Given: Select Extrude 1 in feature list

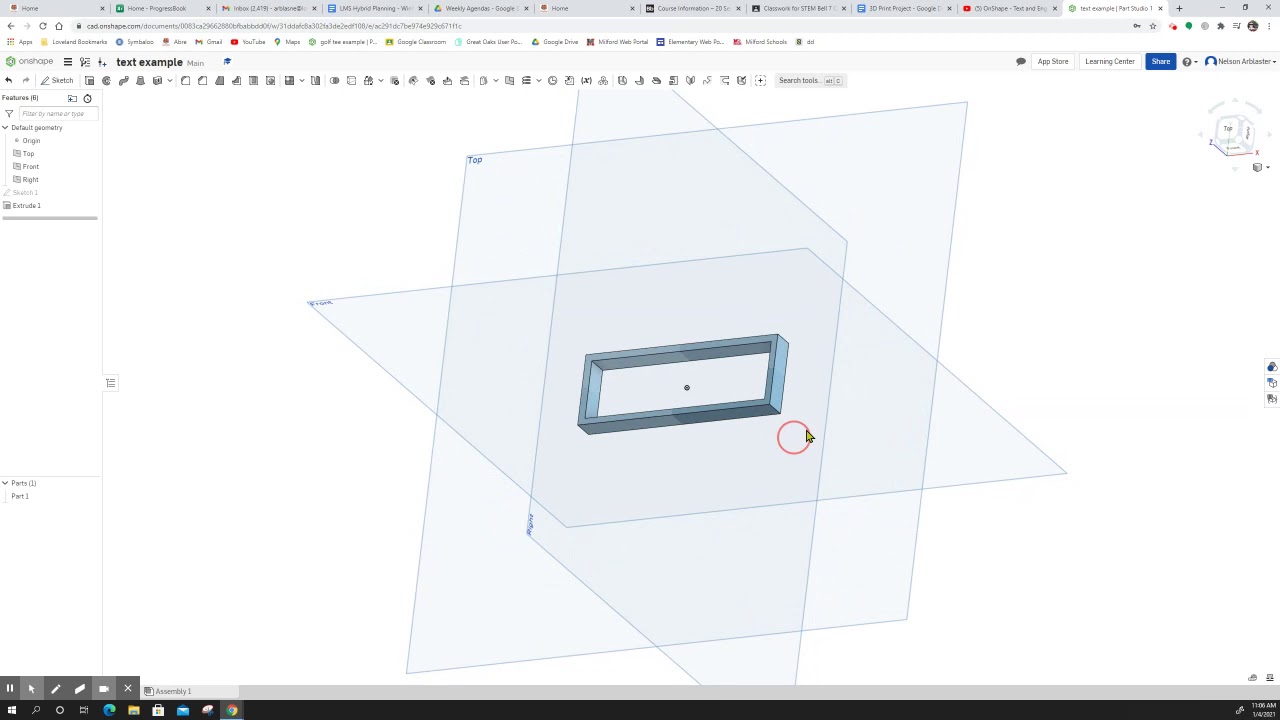Looking at the screenshot, I should (26, 206).
